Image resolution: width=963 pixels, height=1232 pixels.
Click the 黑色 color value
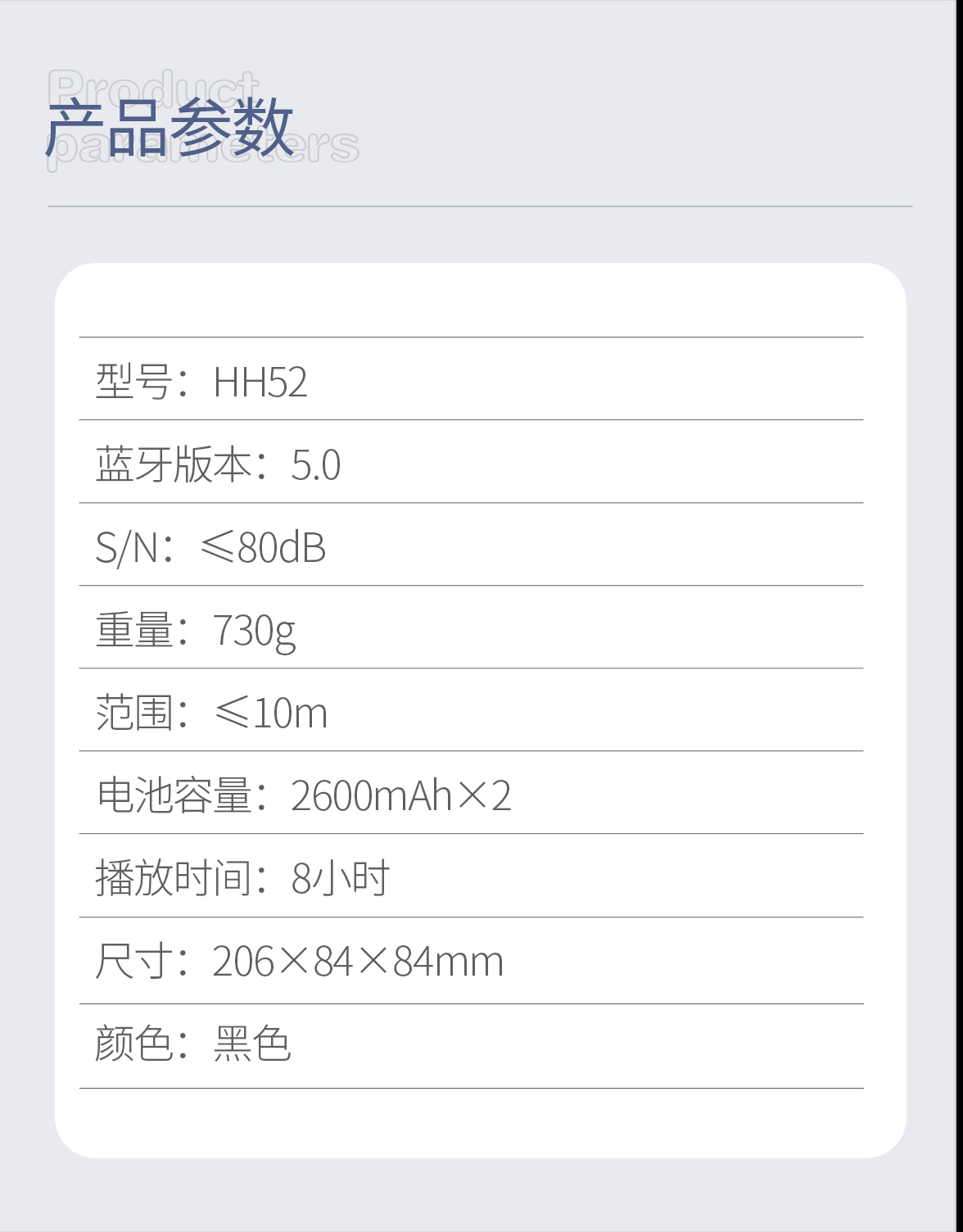pos(252,1044)
